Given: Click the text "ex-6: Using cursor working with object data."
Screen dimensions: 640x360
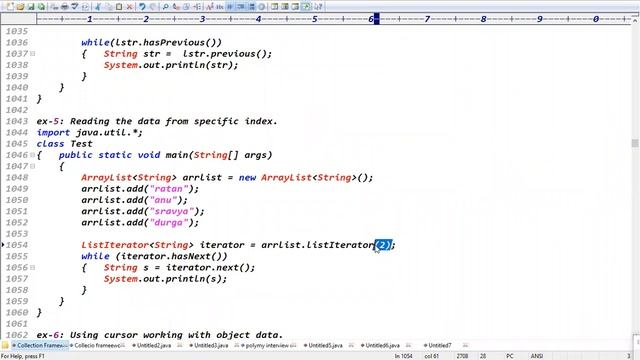Looking at the screenshot, I should 160,335.
